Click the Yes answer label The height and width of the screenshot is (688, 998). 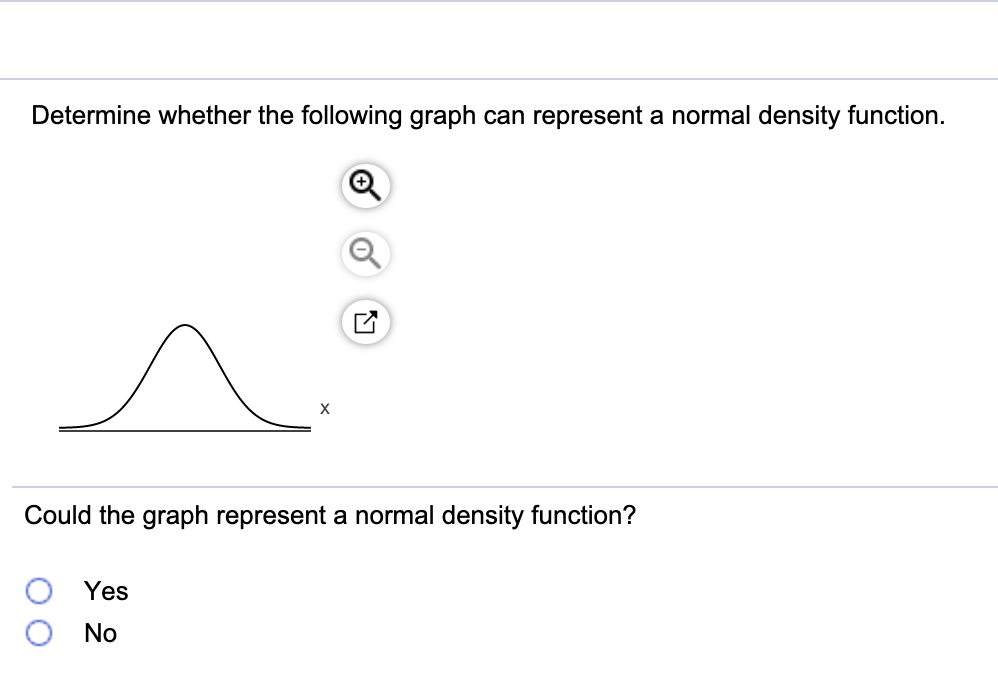107,591
